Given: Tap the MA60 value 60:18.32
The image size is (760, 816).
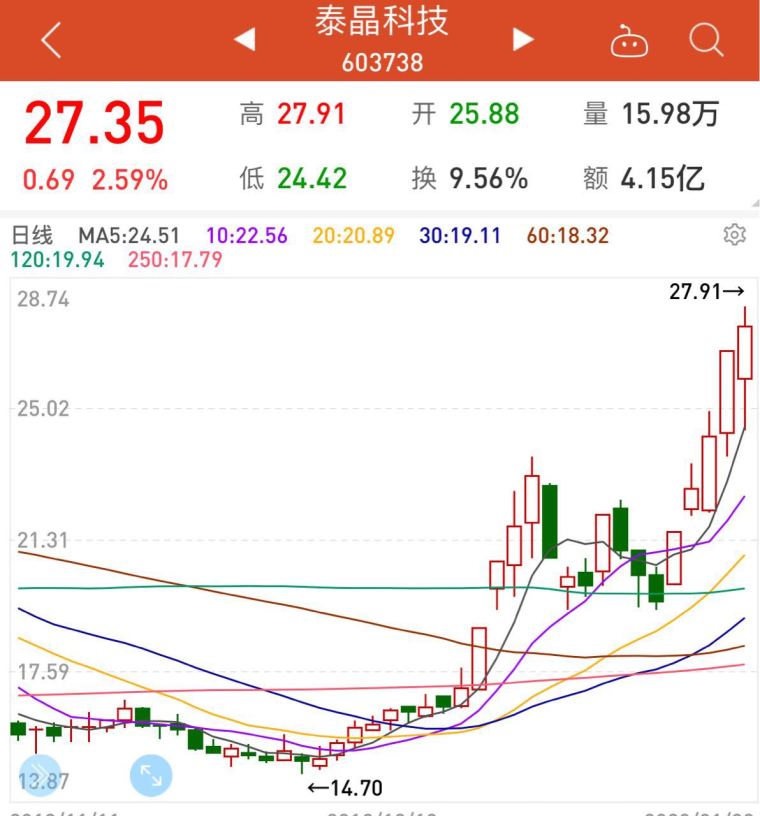Looking at the screenshot, I should click(x=567, y=236).
